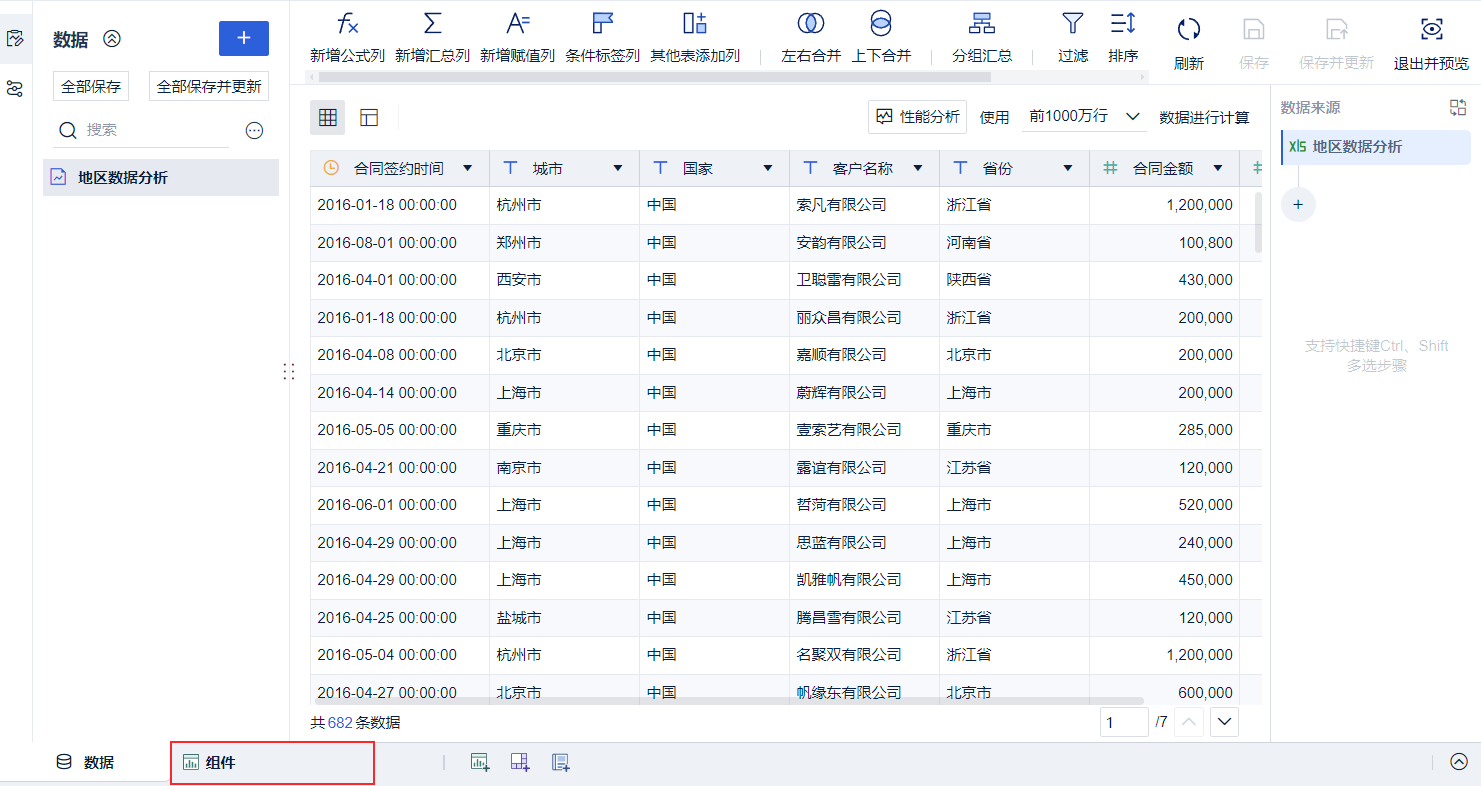Switch to table grid view

click(x=327, y=117)
